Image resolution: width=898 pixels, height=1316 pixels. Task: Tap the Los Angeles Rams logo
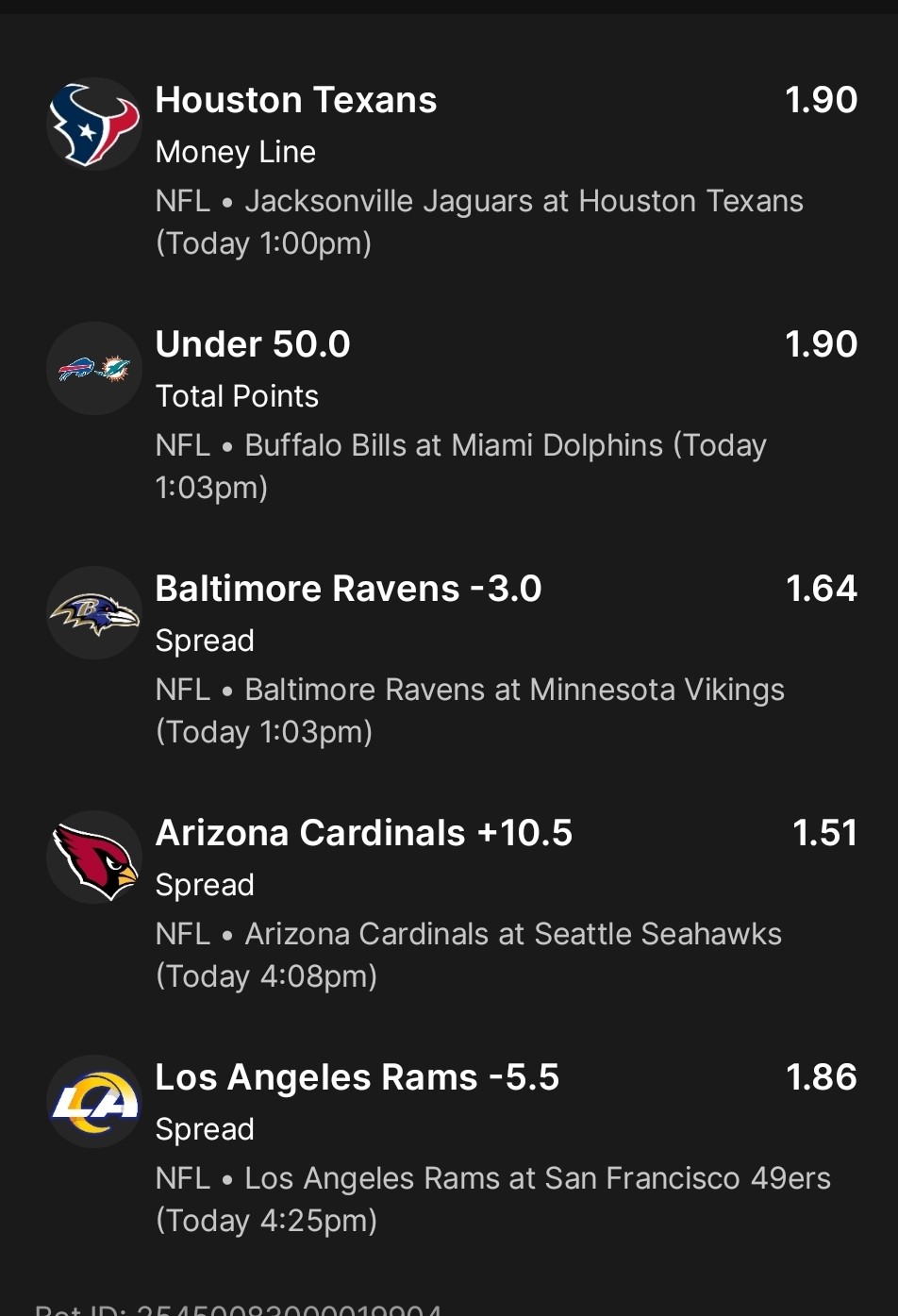93,1102
